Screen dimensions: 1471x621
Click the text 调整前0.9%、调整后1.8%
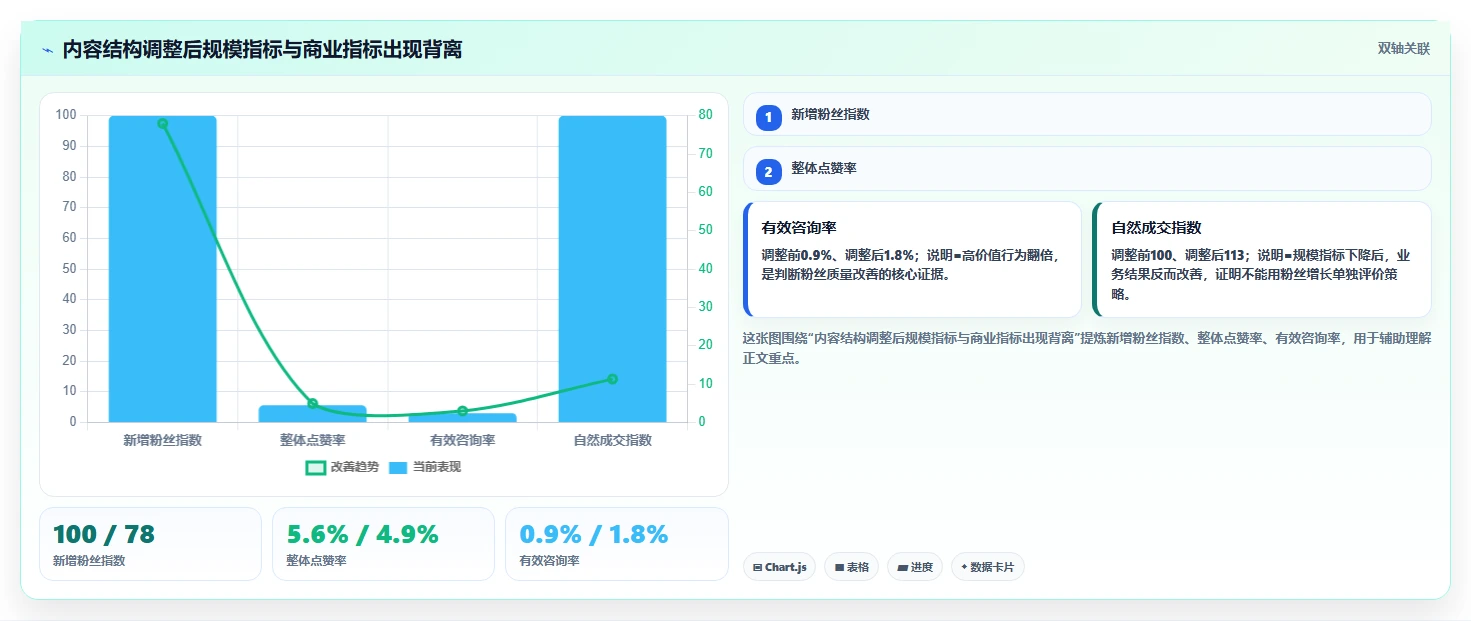(838, 255)
